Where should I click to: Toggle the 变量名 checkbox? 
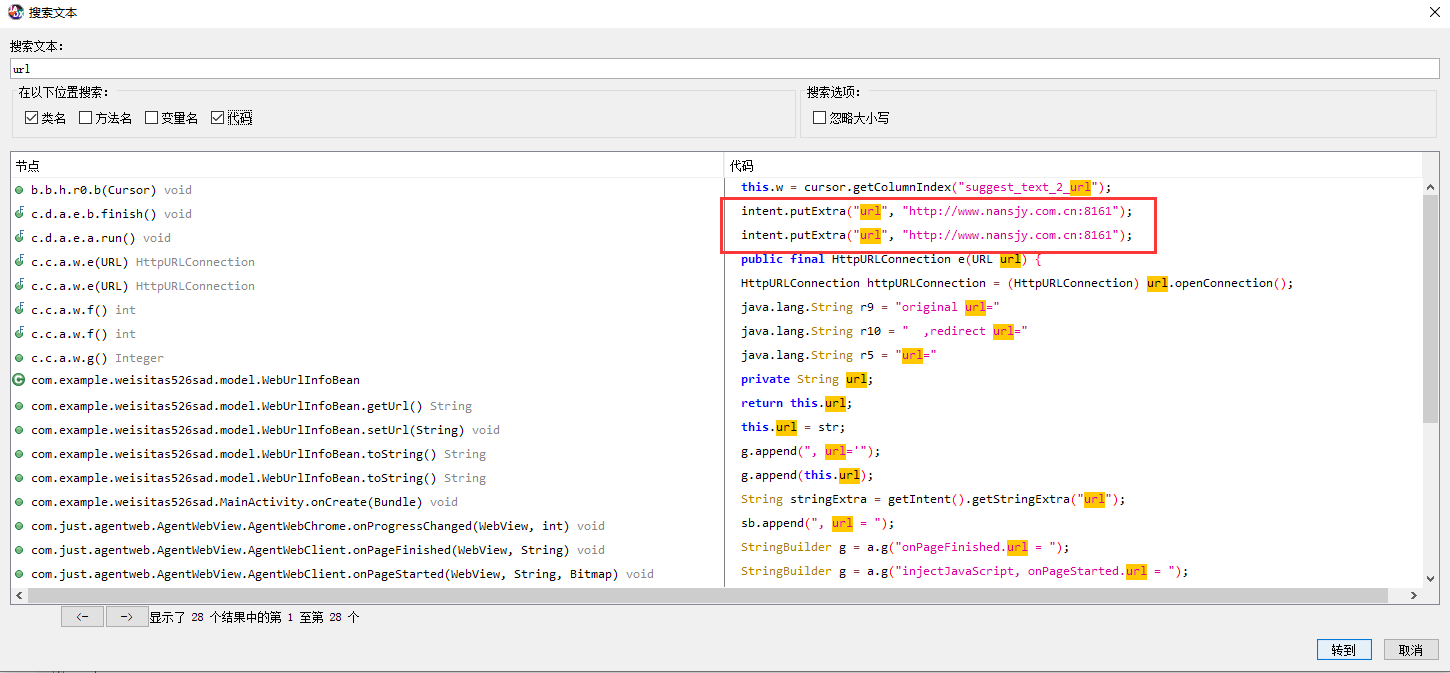(152, 118)
